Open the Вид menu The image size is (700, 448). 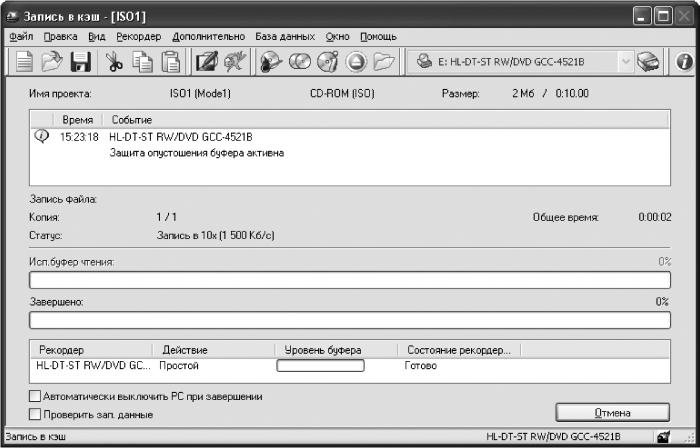tap(96, 37)
